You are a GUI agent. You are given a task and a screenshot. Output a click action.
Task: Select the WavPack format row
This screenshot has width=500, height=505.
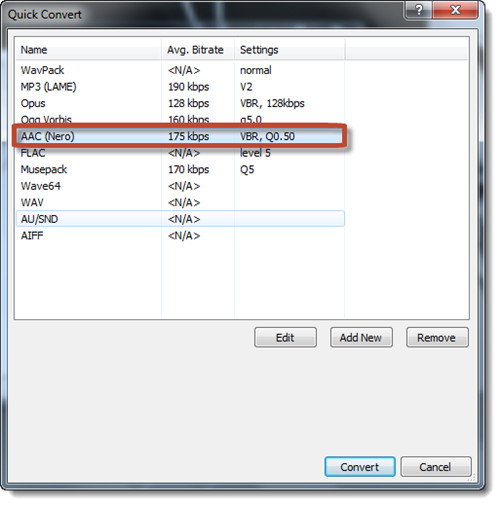[x=180, y=70]
